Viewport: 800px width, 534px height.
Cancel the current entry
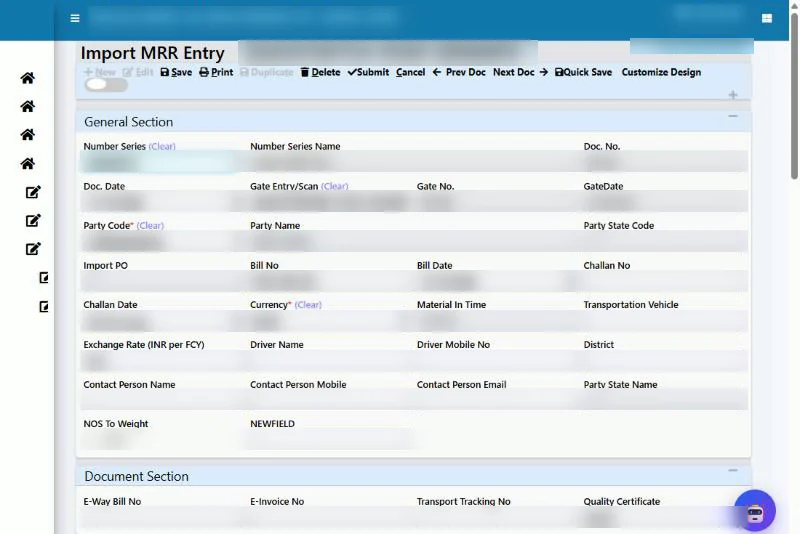tap(410, 72)
